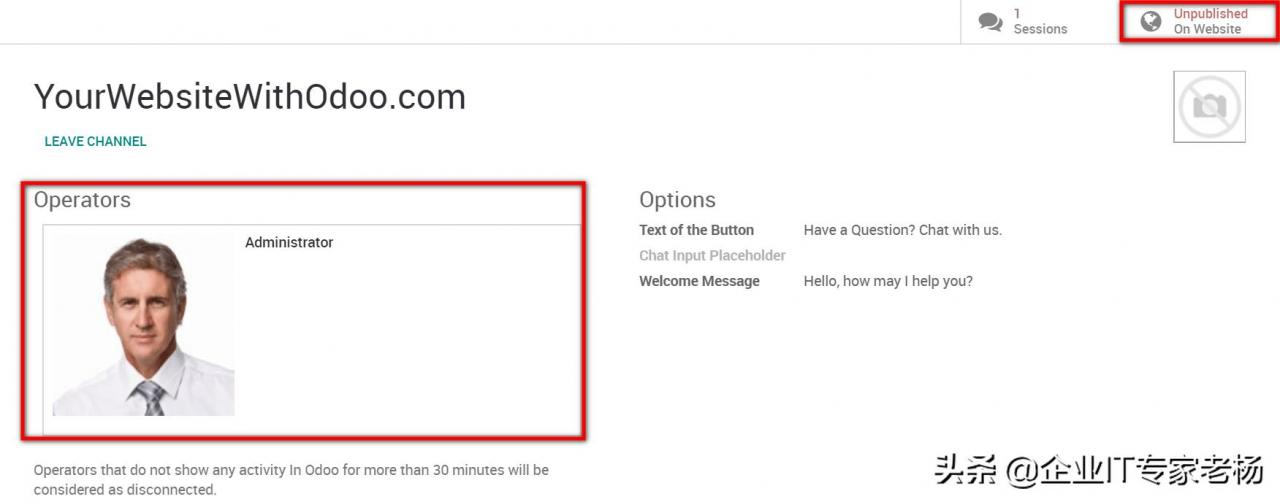
Task: Select the 'Have a Question? Chat with us.' value
Action: click(x=902, y=230)
